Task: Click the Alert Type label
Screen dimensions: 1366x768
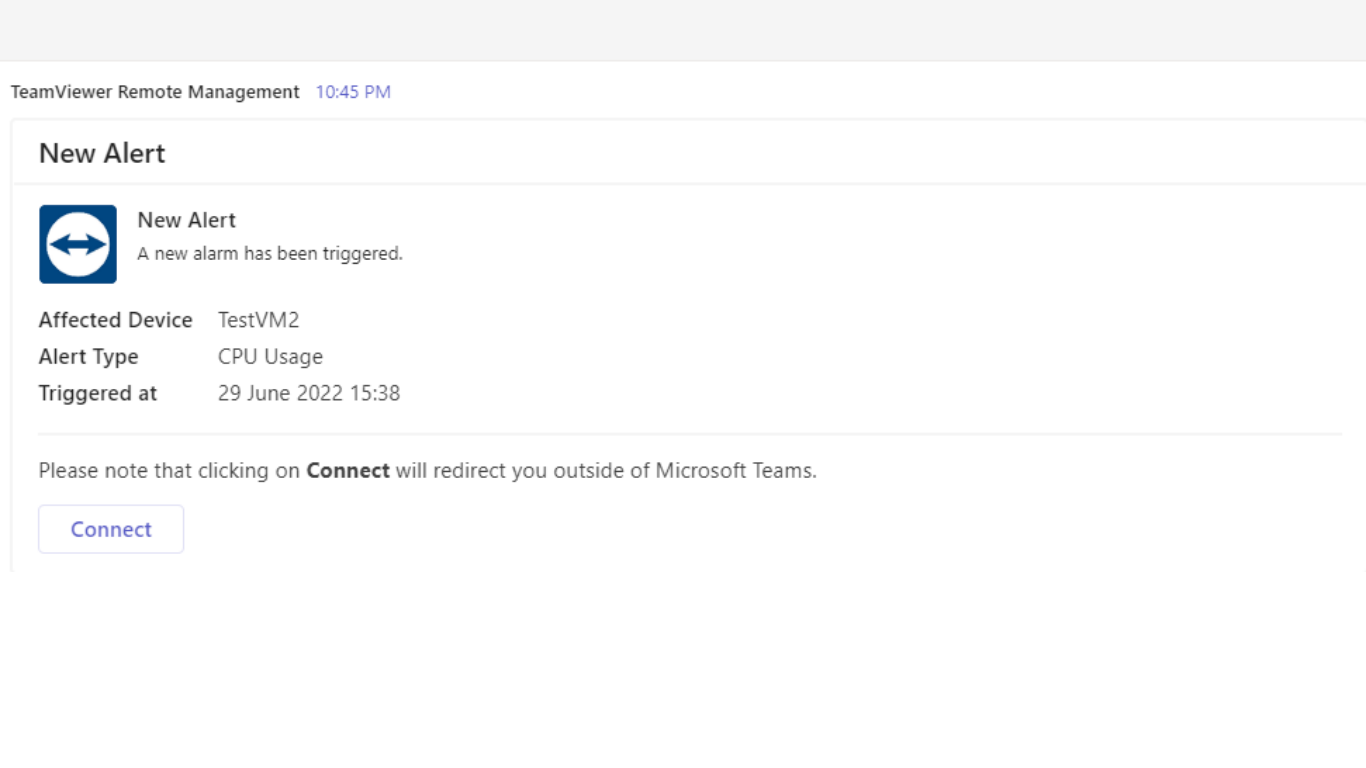Action: click(88, 357)
